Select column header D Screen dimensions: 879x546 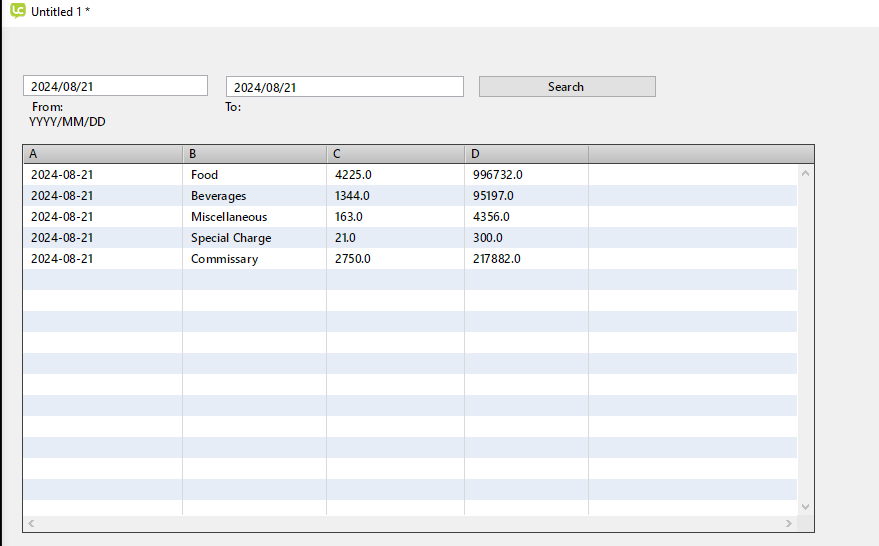pos(526,154)
